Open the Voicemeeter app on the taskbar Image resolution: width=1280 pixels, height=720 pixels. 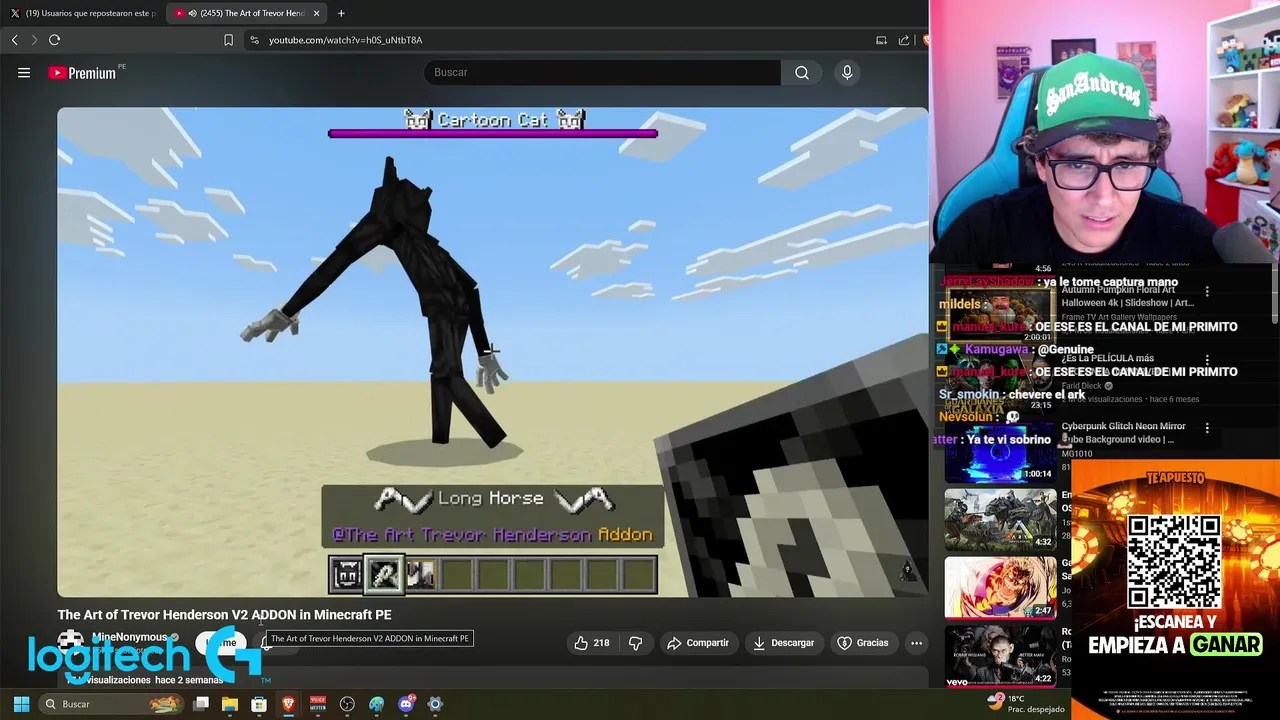(318, 704)
